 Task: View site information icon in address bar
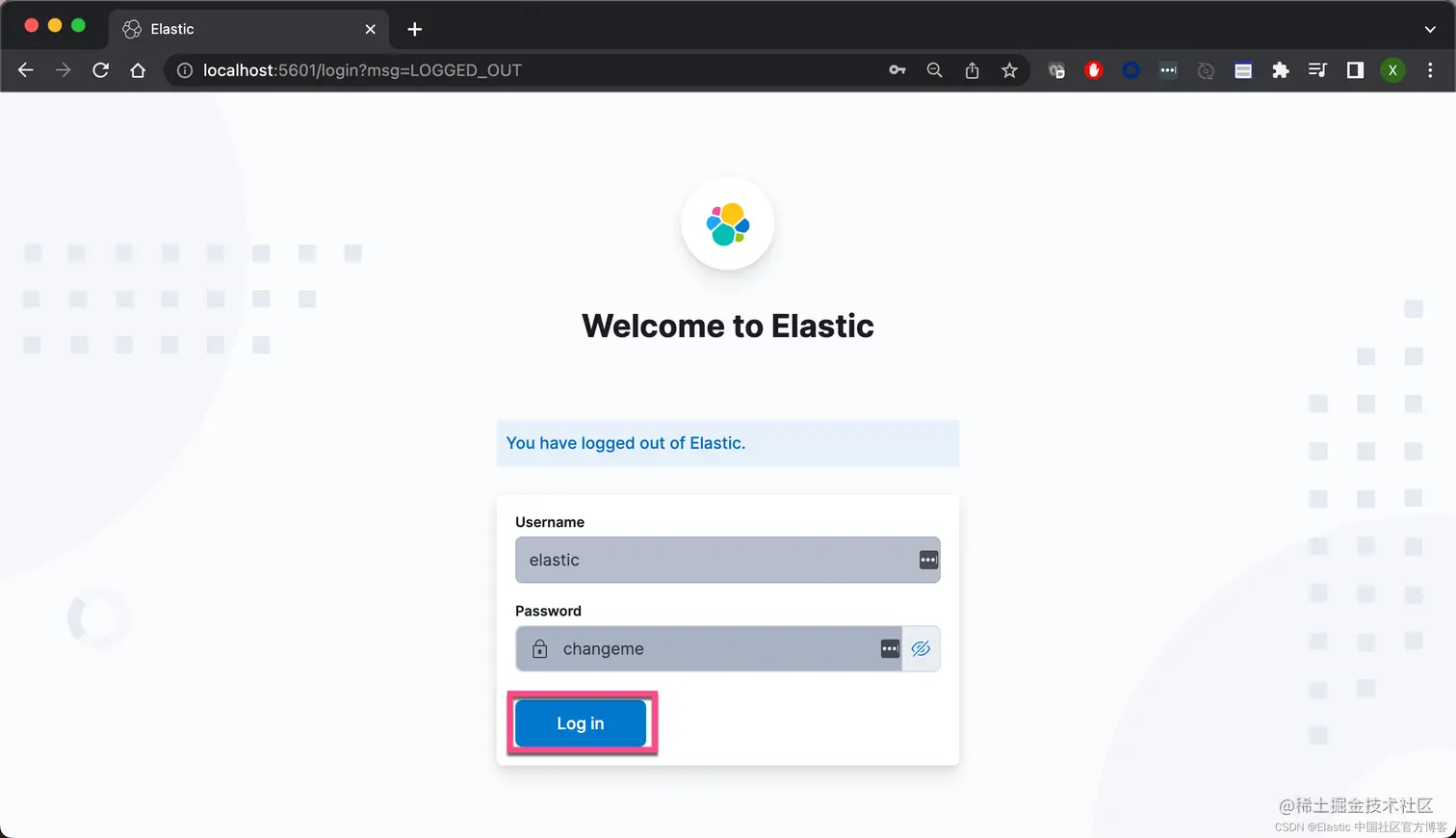pos(184,70)
